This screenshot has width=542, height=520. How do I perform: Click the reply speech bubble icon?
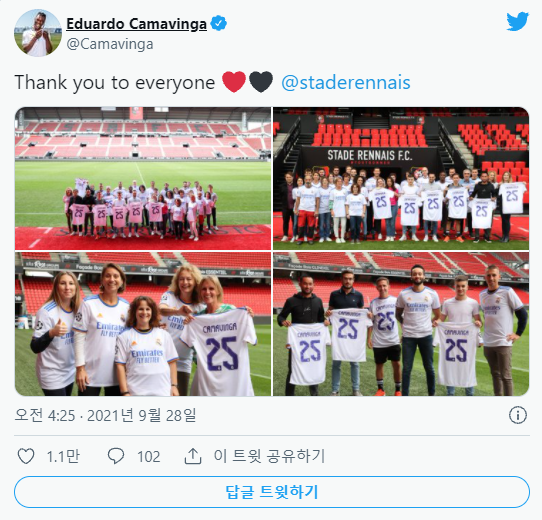[x=116, y=456]
